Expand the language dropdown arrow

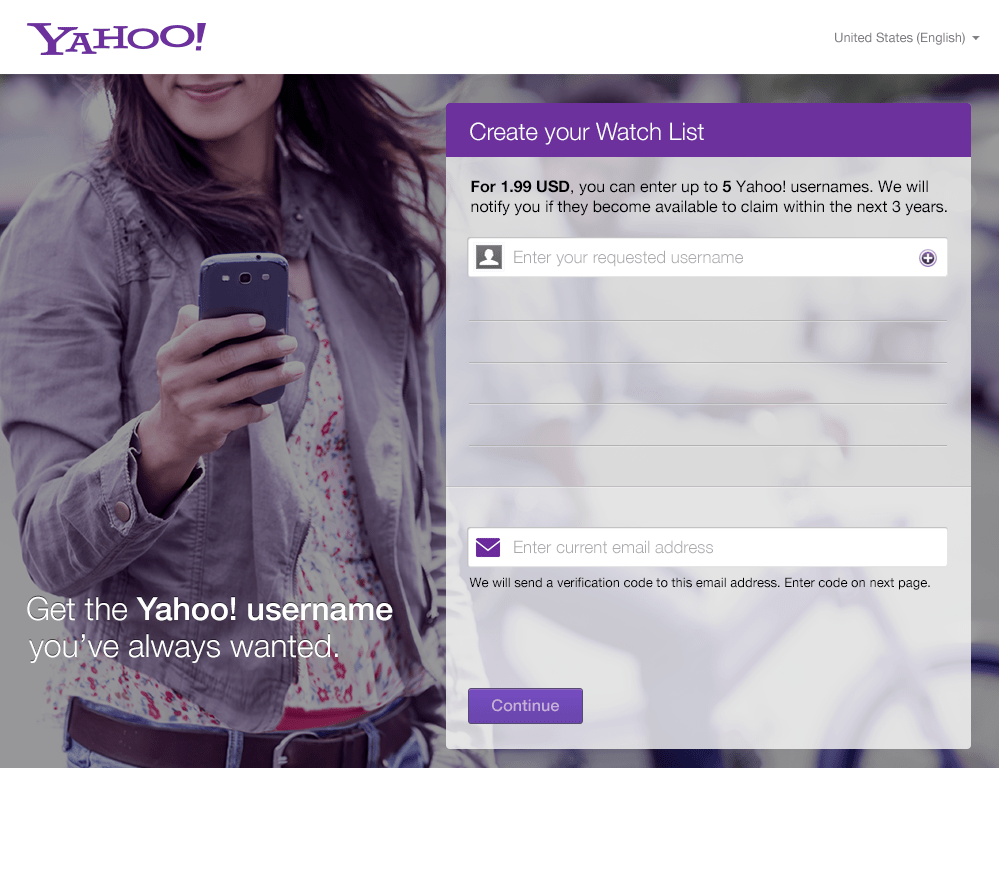click(x=975, y=38)
